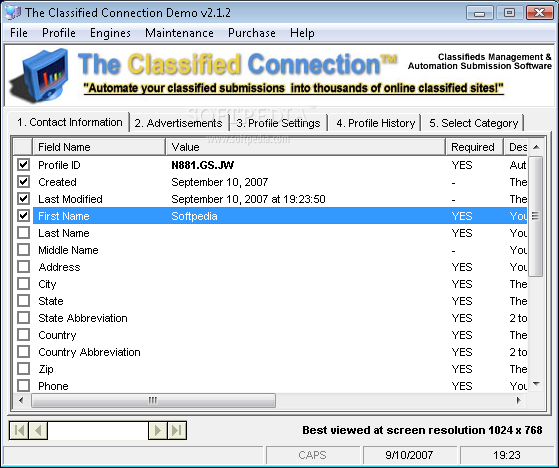Select the Last Name row label
The height and width of the screenshot is (468, 559).
pyautogui.click(x=64, y=233)
